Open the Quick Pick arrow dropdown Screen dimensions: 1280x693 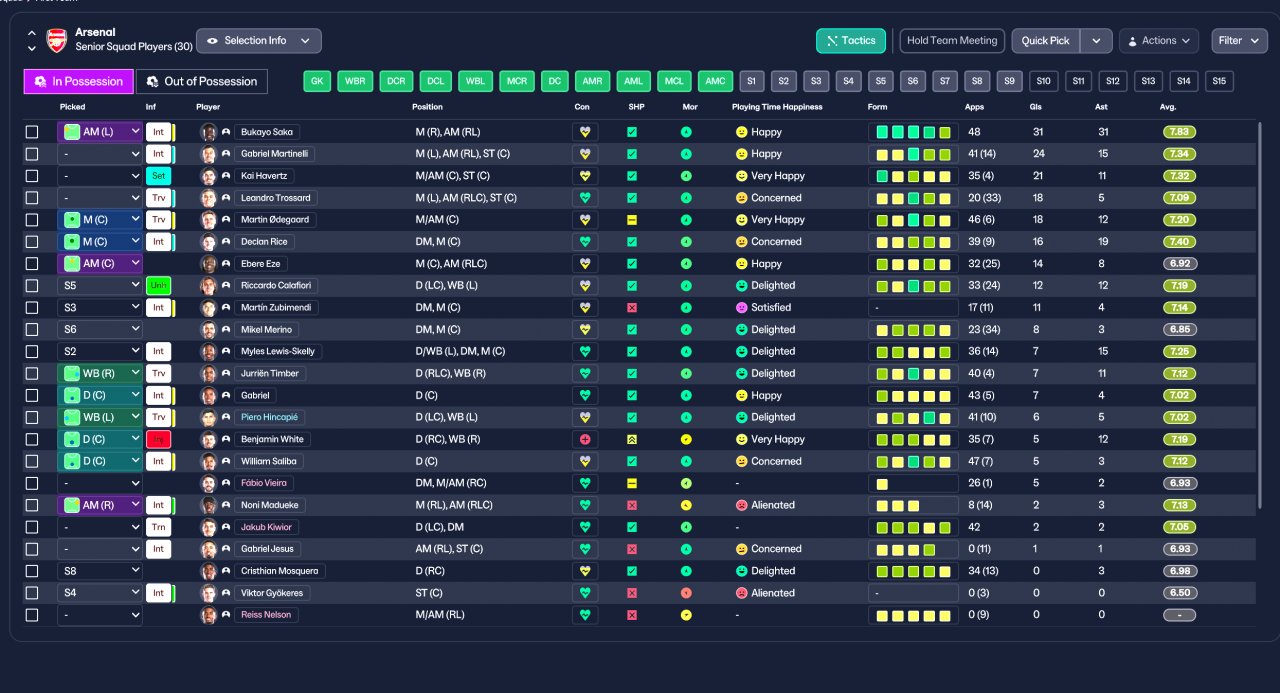(x=1097, y=41)
